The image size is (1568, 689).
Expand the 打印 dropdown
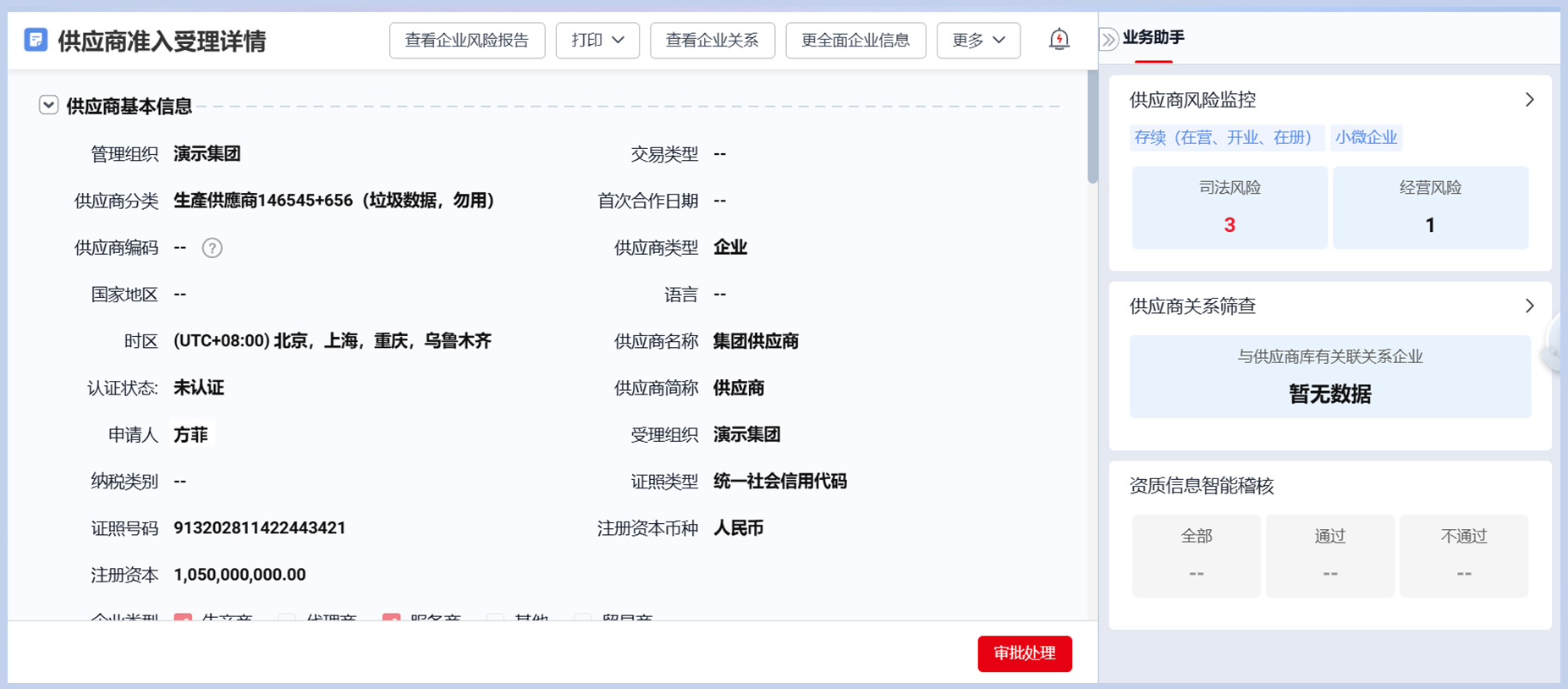point(597,41)
